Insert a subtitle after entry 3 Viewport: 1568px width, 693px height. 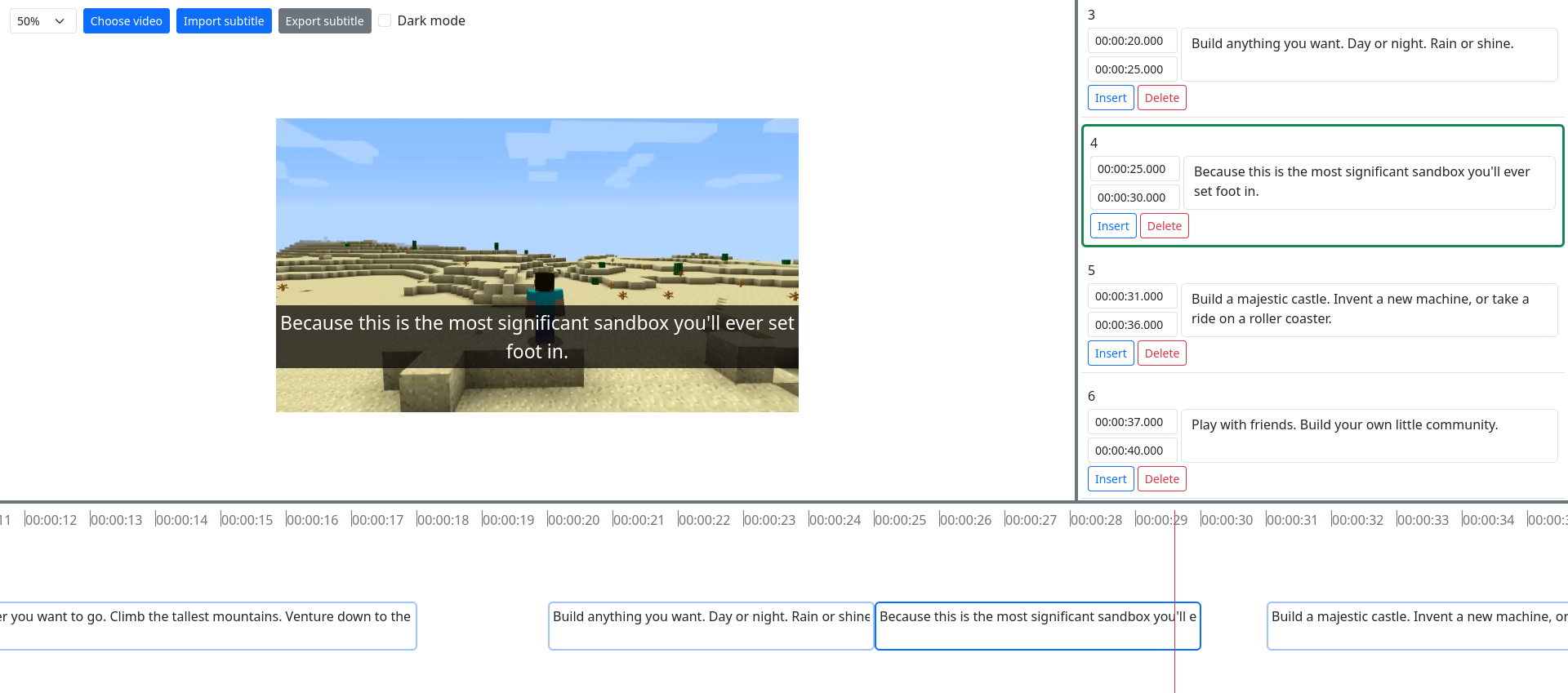[1111, 98]
